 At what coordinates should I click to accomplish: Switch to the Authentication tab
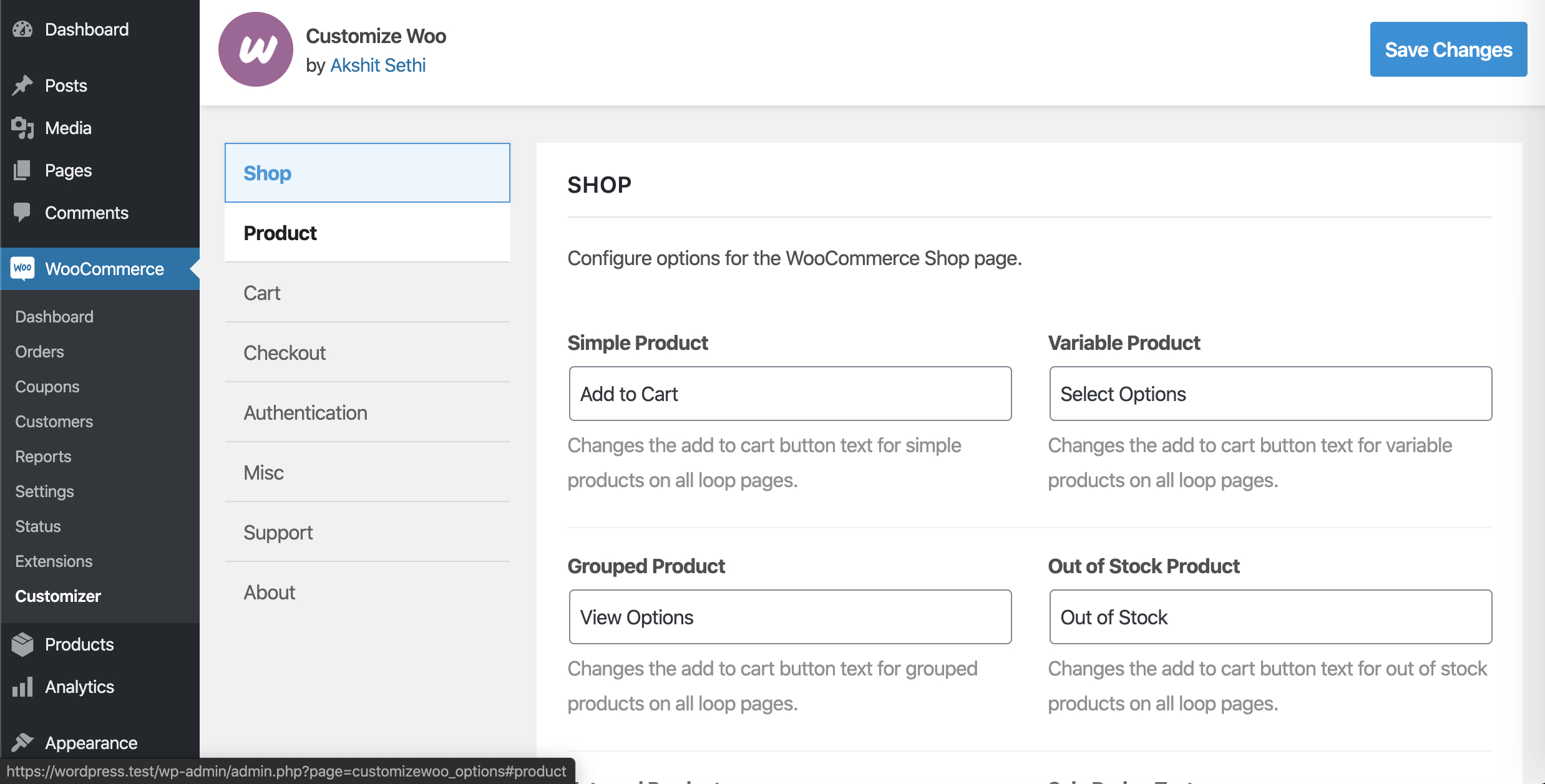coord(368,412)
